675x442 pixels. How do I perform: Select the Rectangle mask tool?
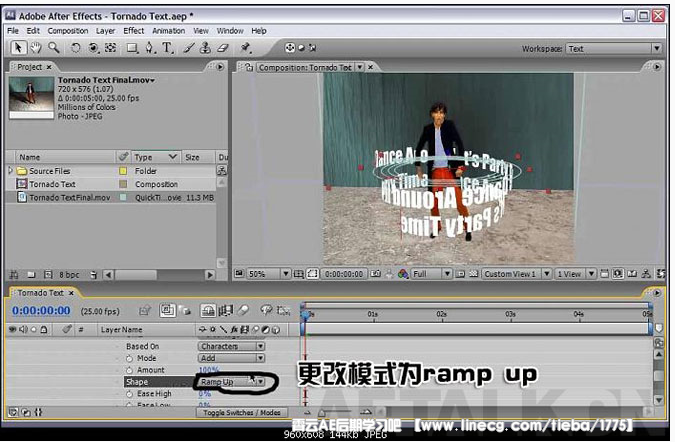130,47
